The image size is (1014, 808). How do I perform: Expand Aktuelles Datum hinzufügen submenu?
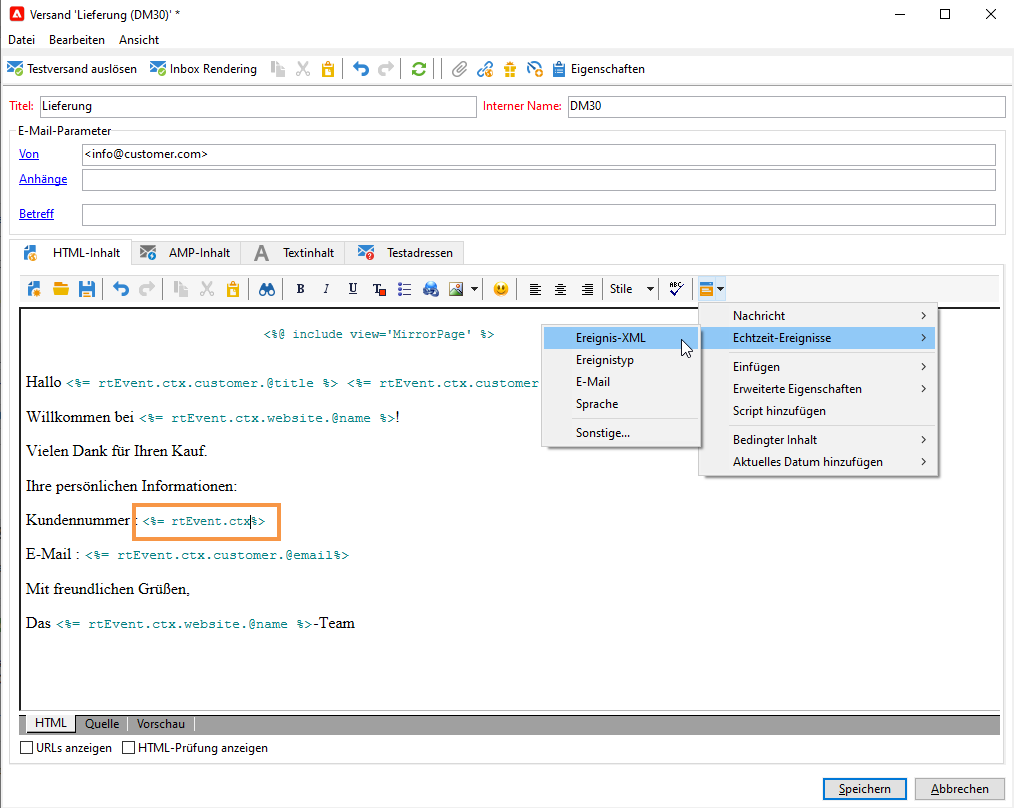pos(819,462)
